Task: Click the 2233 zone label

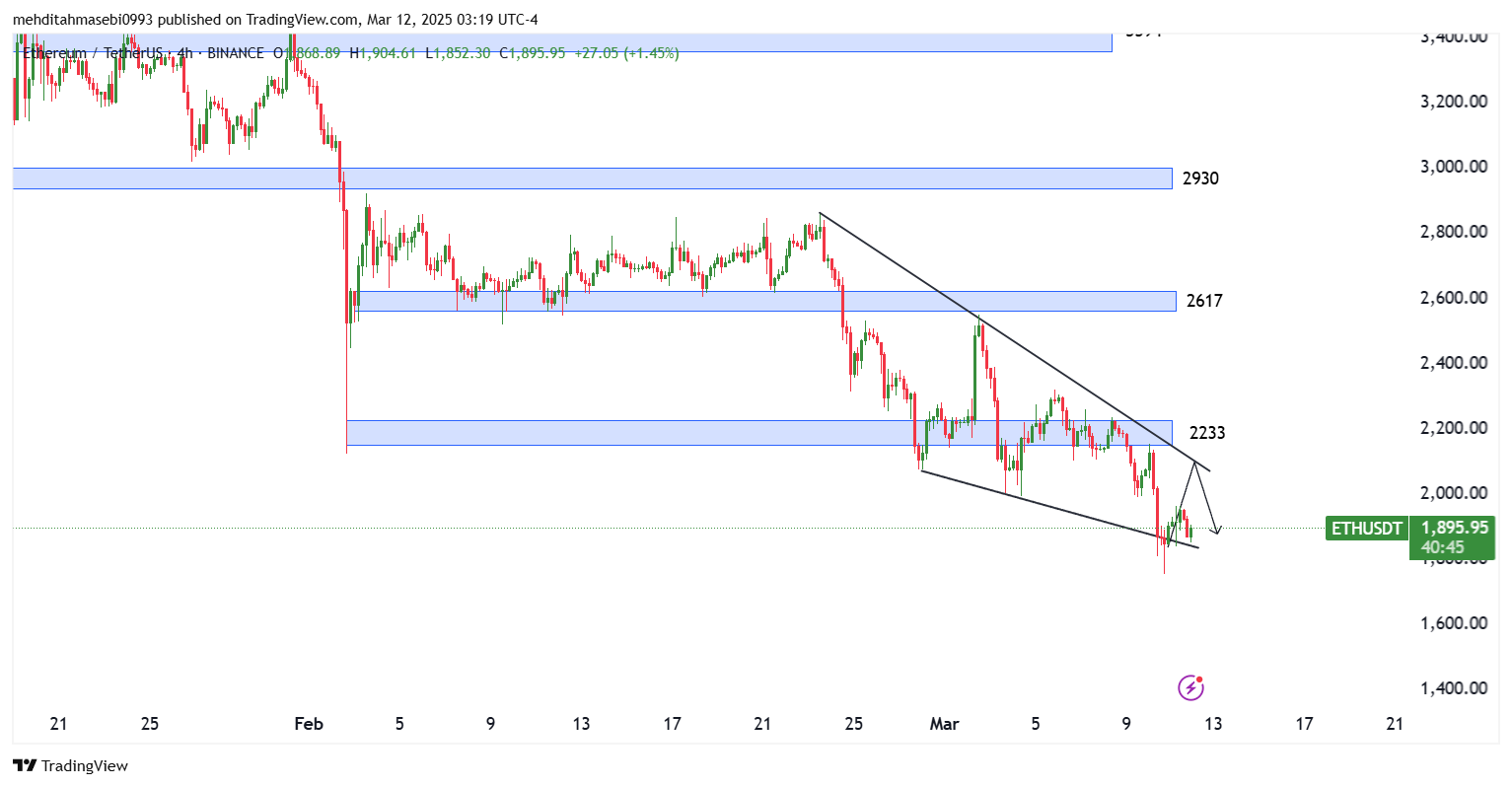Action: pos(1207,433)
